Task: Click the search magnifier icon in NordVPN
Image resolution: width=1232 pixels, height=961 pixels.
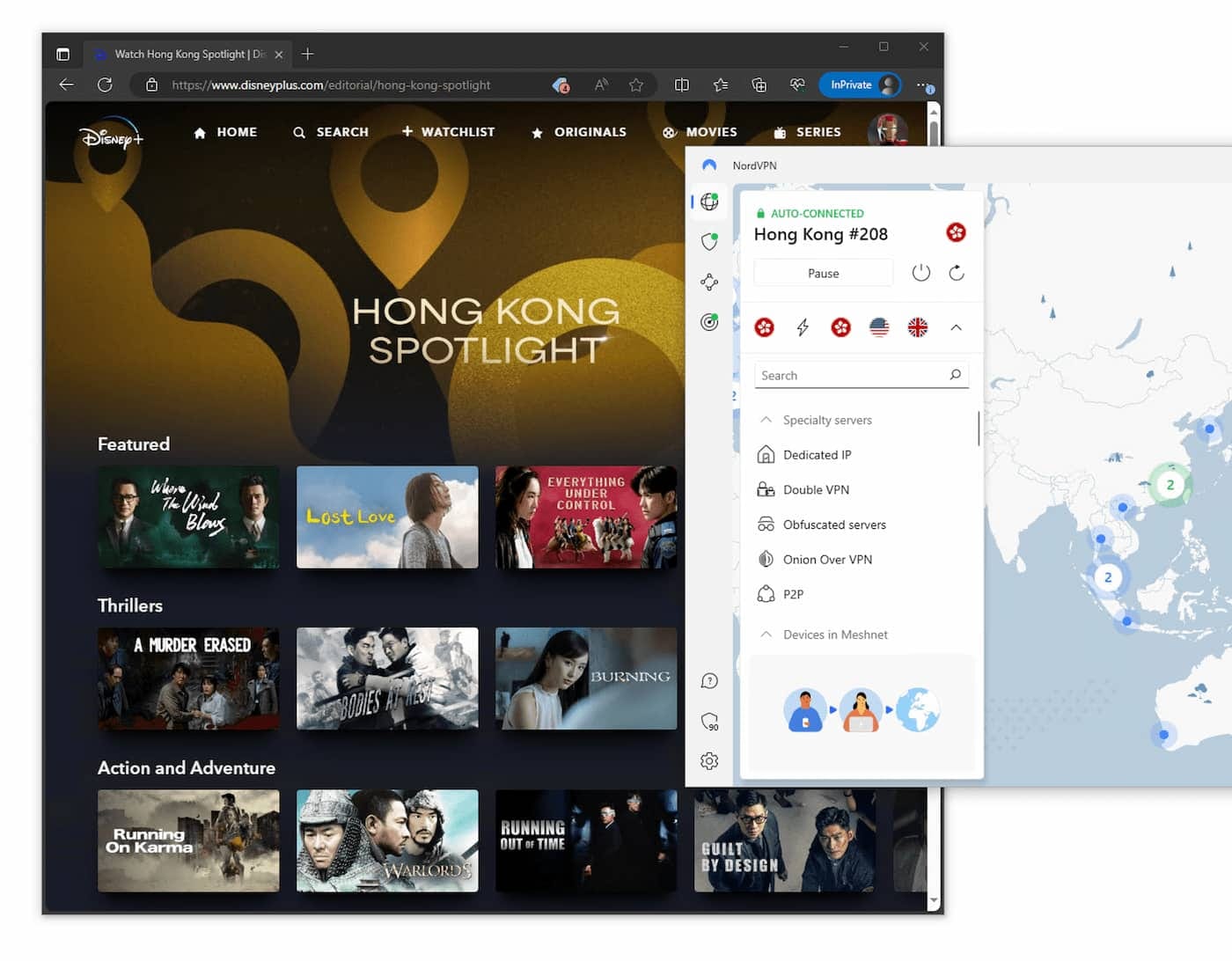Action: pyautogui.click(x=956, y=375)
